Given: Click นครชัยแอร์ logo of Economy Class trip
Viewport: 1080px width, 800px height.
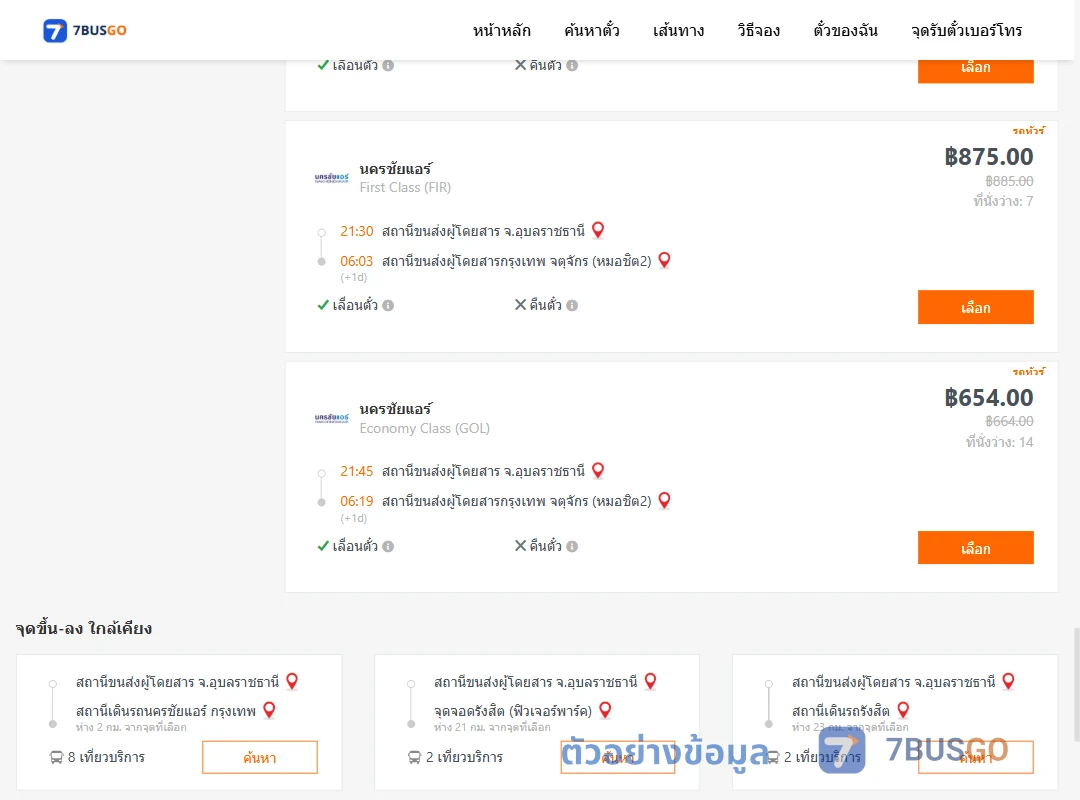Looking at the screenshot, I should [331, 418].
